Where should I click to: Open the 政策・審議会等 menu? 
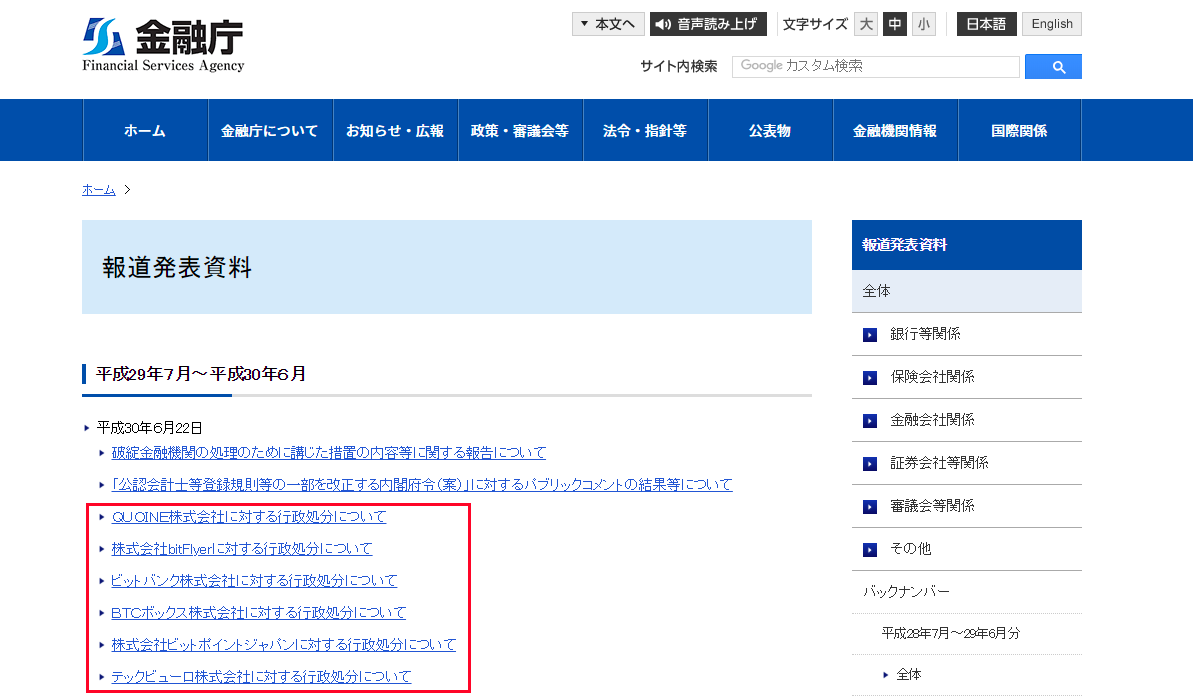point(520,130)
